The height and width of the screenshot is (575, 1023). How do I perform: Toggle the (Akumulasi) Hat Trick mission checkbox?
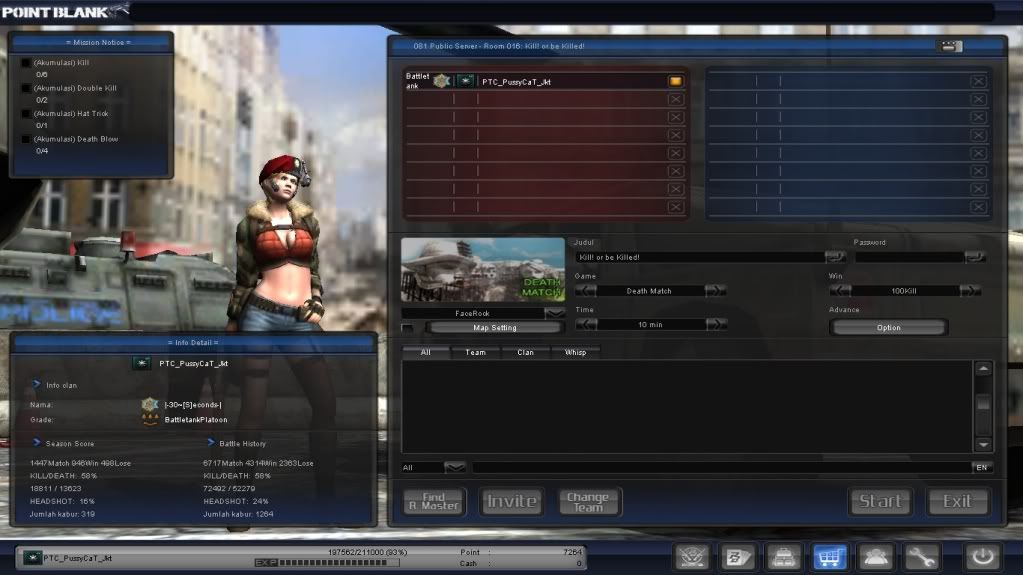pos(26,114)
